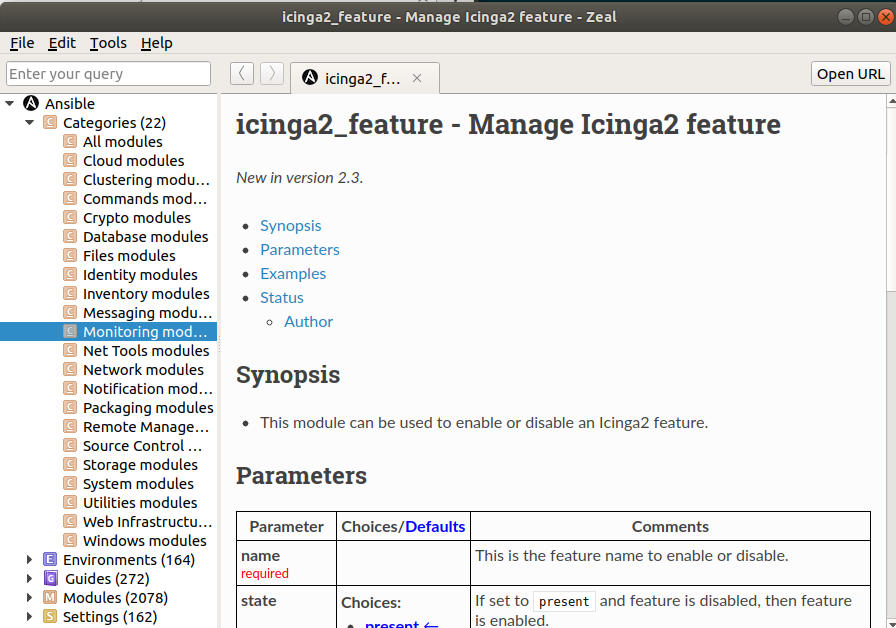Collapse the Ansible docset tree
896x628 pixels.
pos(10,103)
